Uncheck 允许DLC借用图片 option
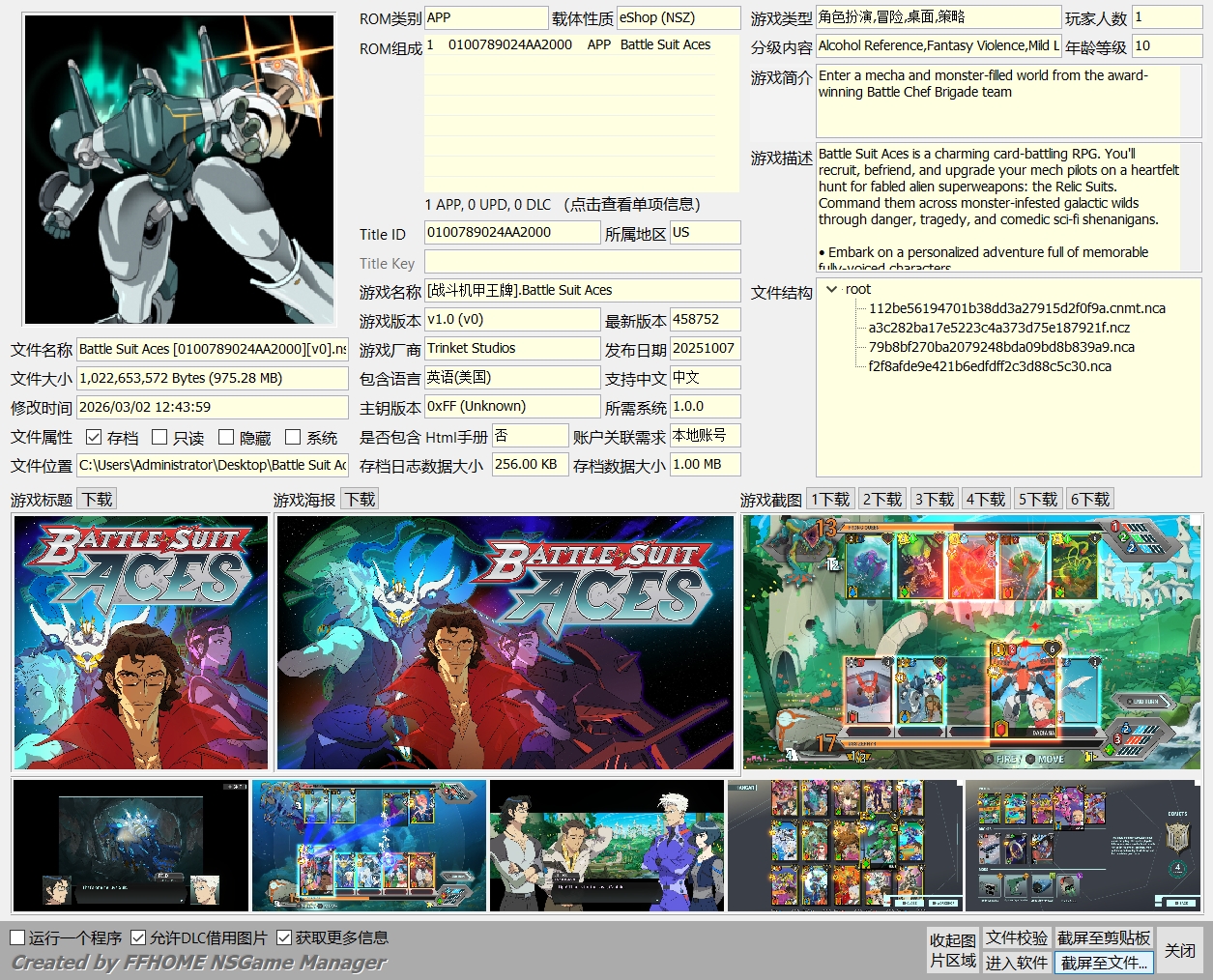The height and width of the screenshot is (980, 1213). point(138,937)
